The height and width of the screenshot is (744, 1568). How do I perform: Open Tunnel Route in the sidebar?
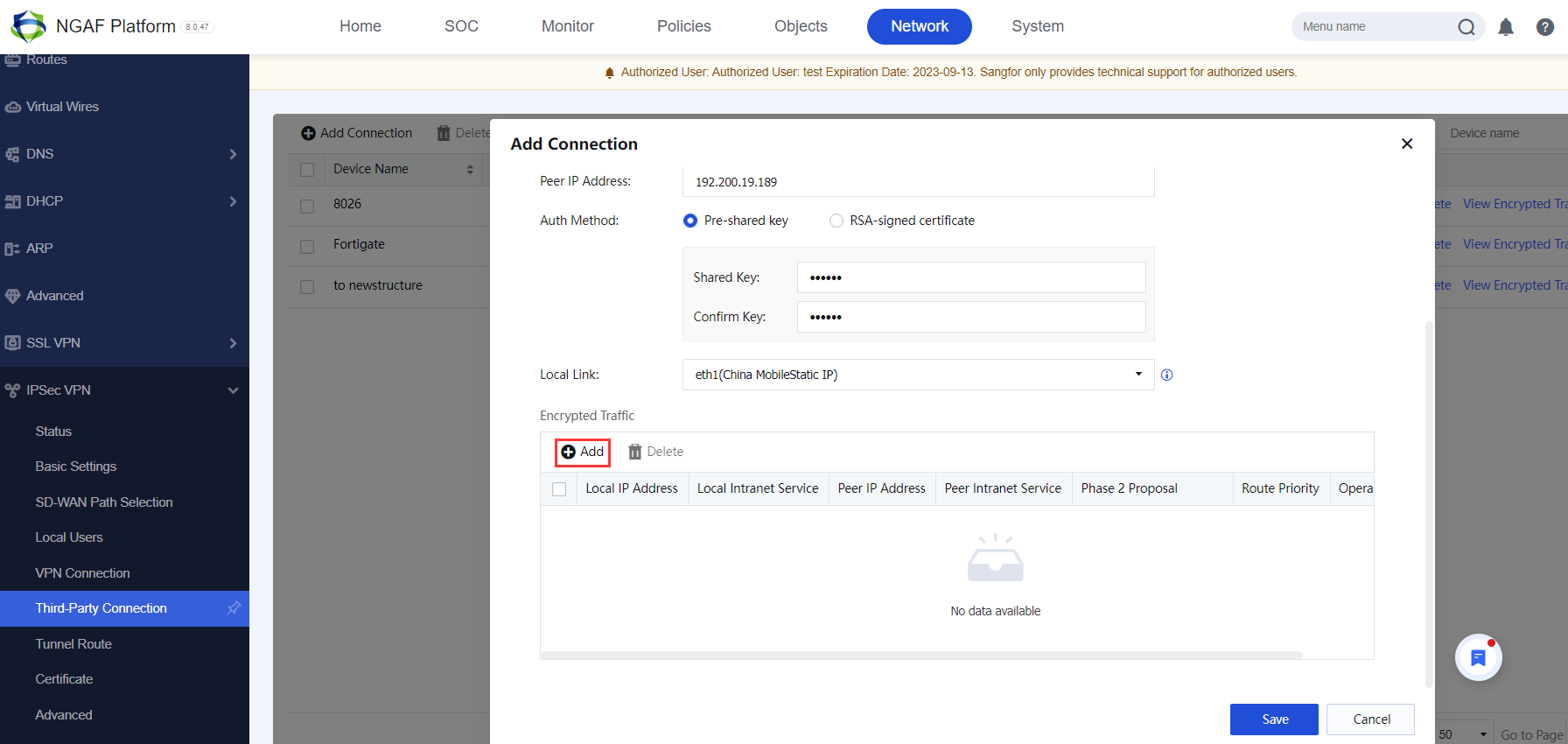pyautogui.click(x=73, y=644)
